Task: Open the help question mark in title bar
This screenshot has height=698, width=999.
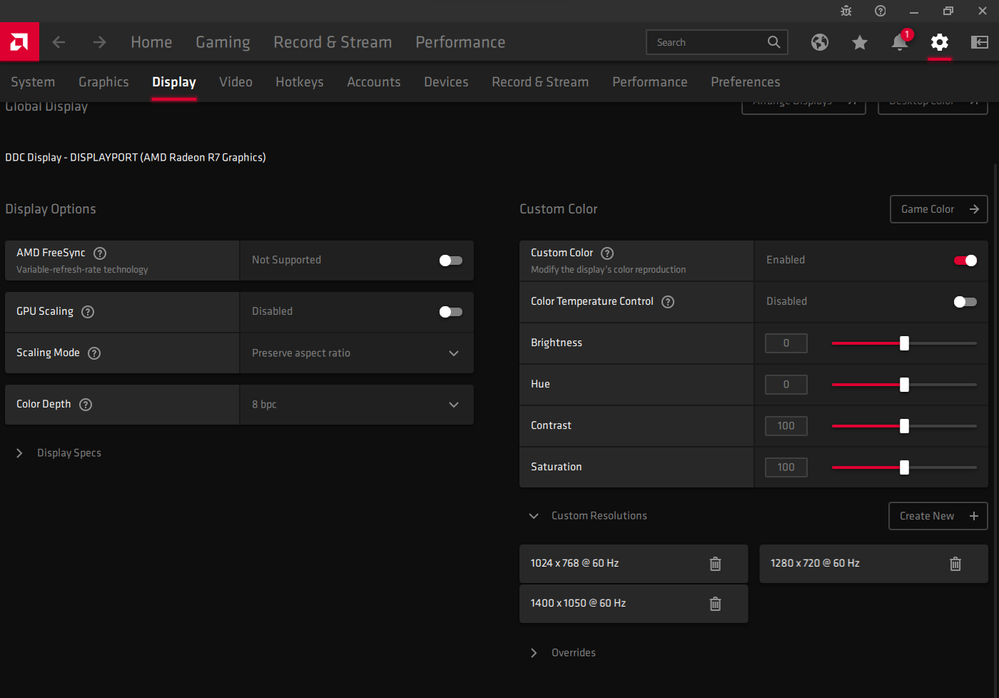Action: tap(880, 11)
